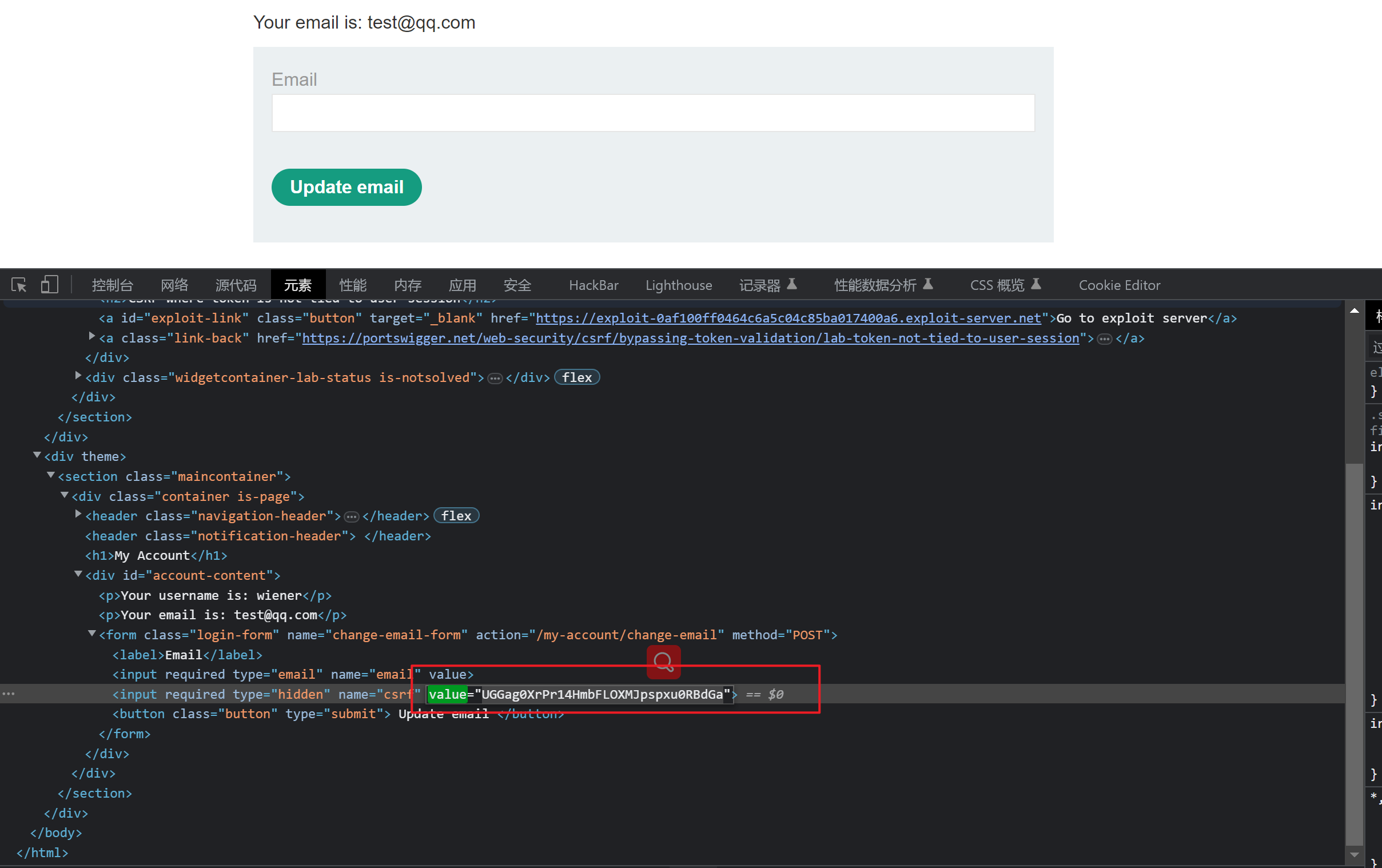This screenshot has width=1382, height=868.
Task: Click the red magnifier search overlay icon
Action: 663,662
